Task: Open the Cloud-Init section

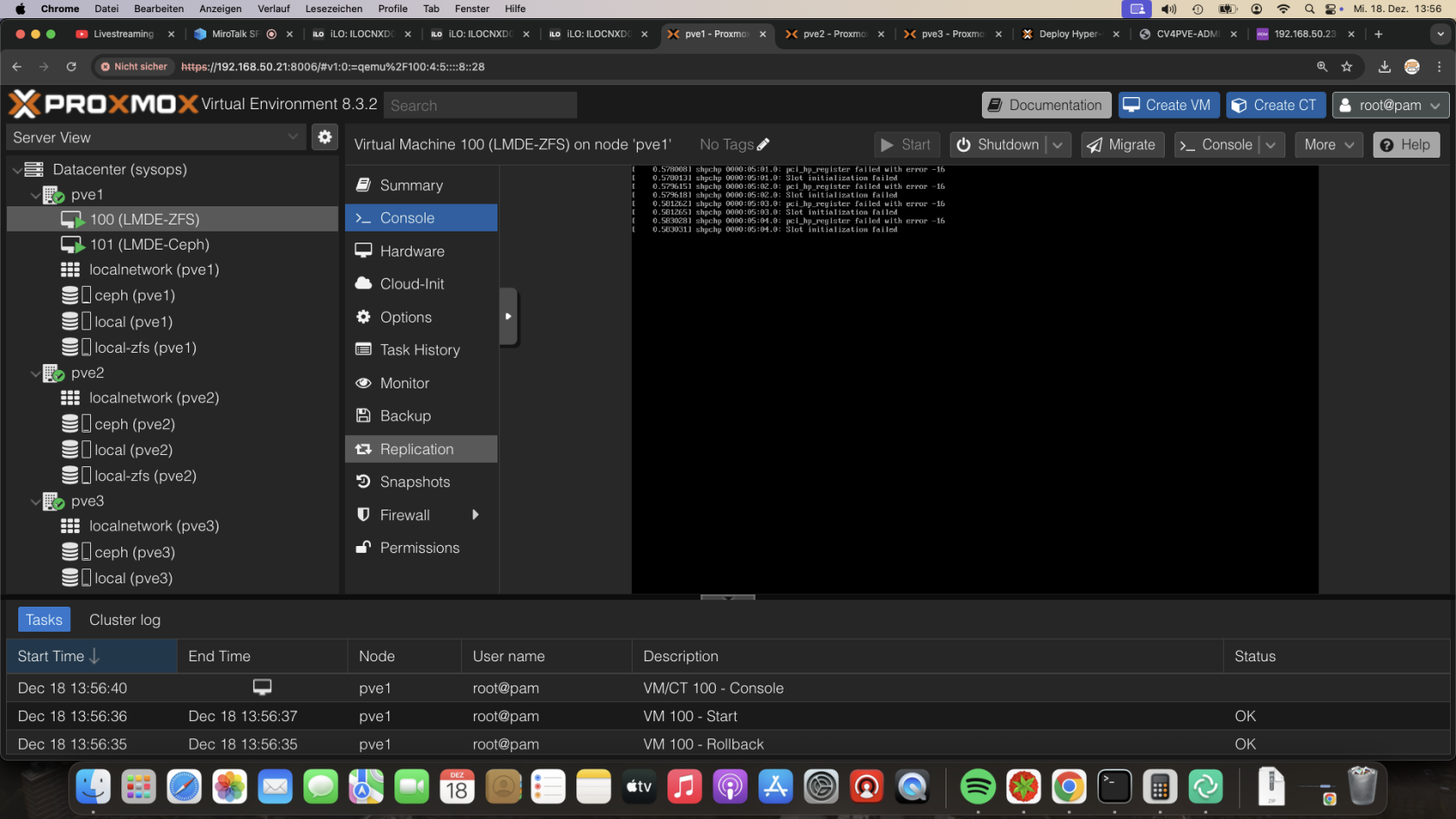Action: (421, 284)
